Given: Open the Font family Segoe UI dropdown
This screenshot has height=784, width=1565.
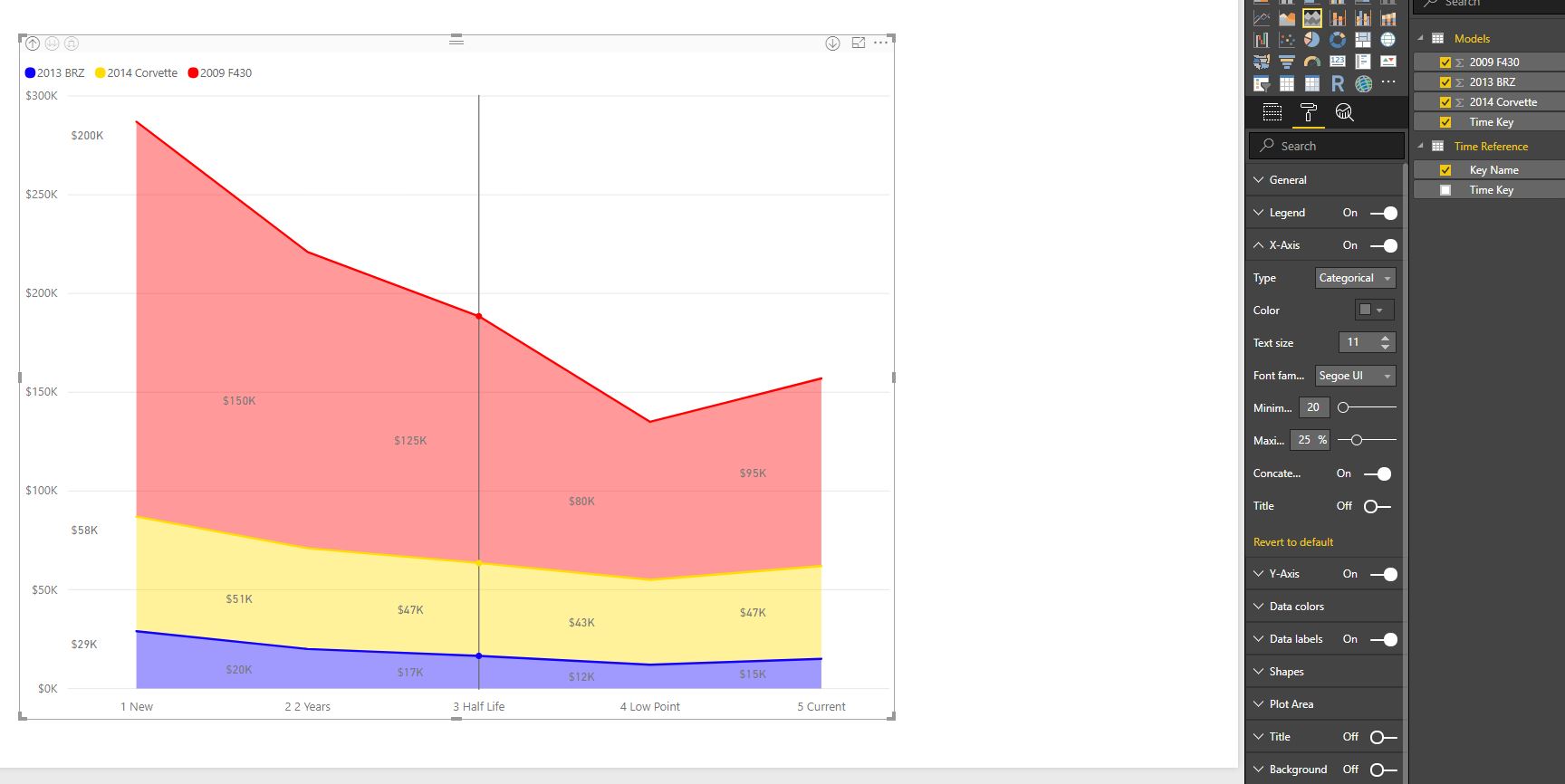Looking at the screenshot, I should [1355, 376].
